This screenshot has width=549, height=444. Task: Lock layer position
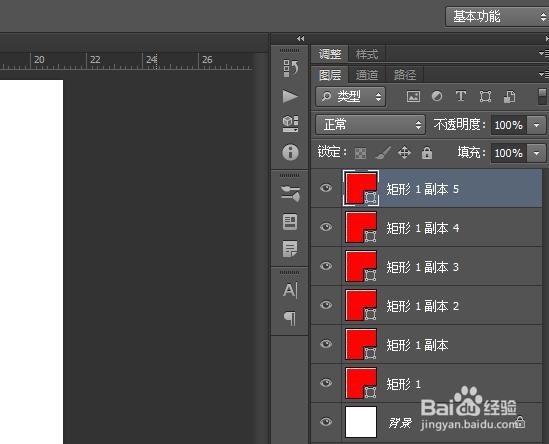tap(404, 153)
